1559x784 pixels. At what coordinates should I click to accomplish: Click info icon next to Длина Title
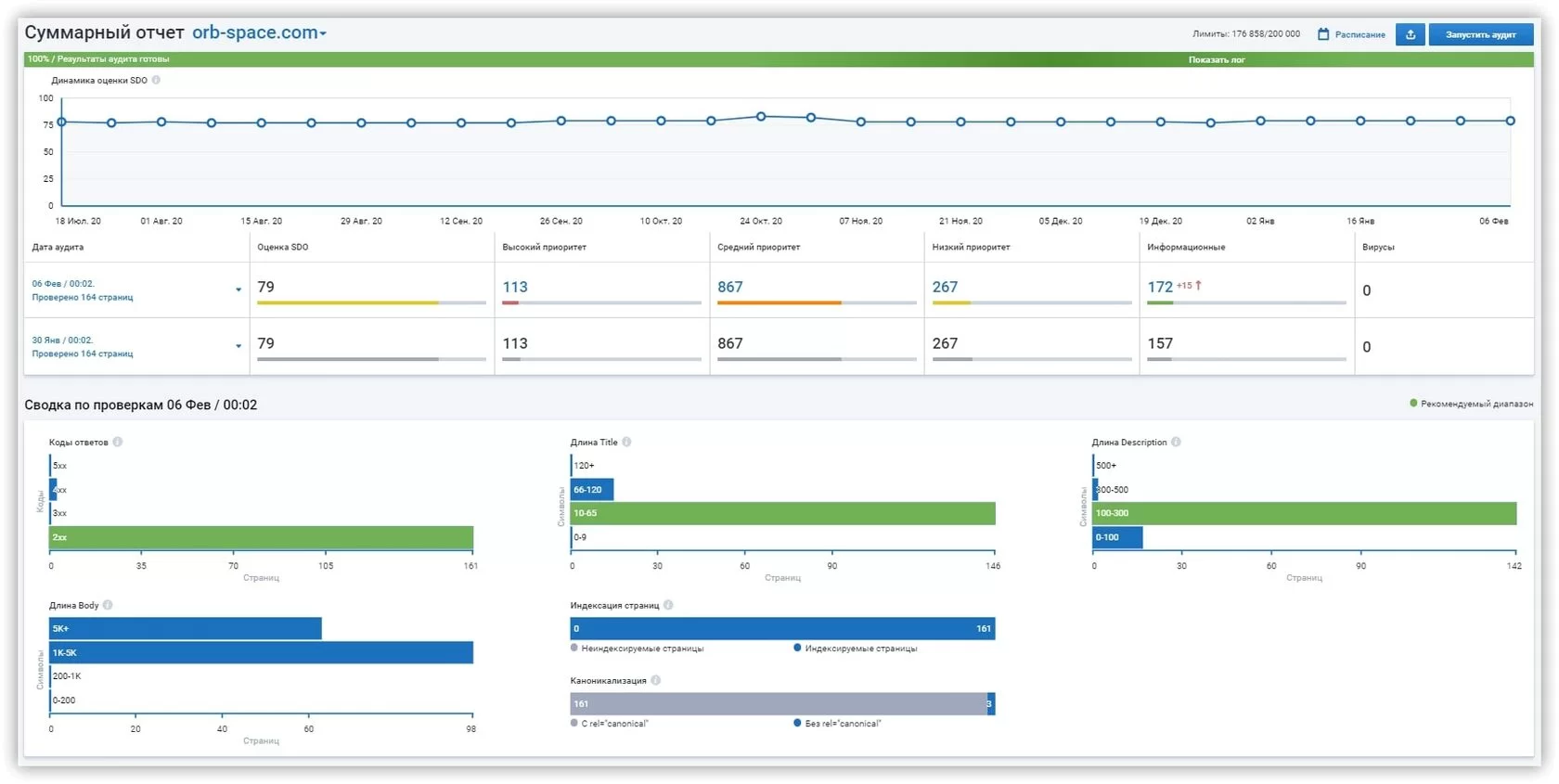626,442
